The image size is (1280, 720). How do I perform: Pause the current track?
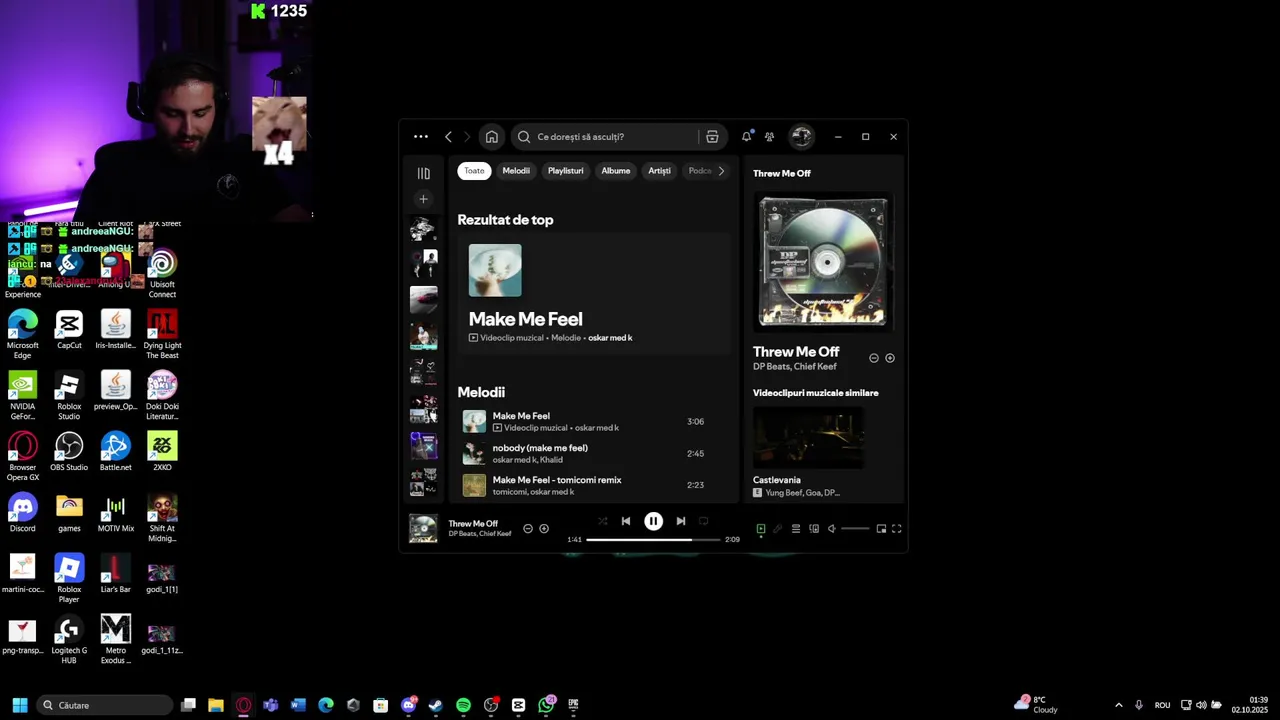(653, 521)
